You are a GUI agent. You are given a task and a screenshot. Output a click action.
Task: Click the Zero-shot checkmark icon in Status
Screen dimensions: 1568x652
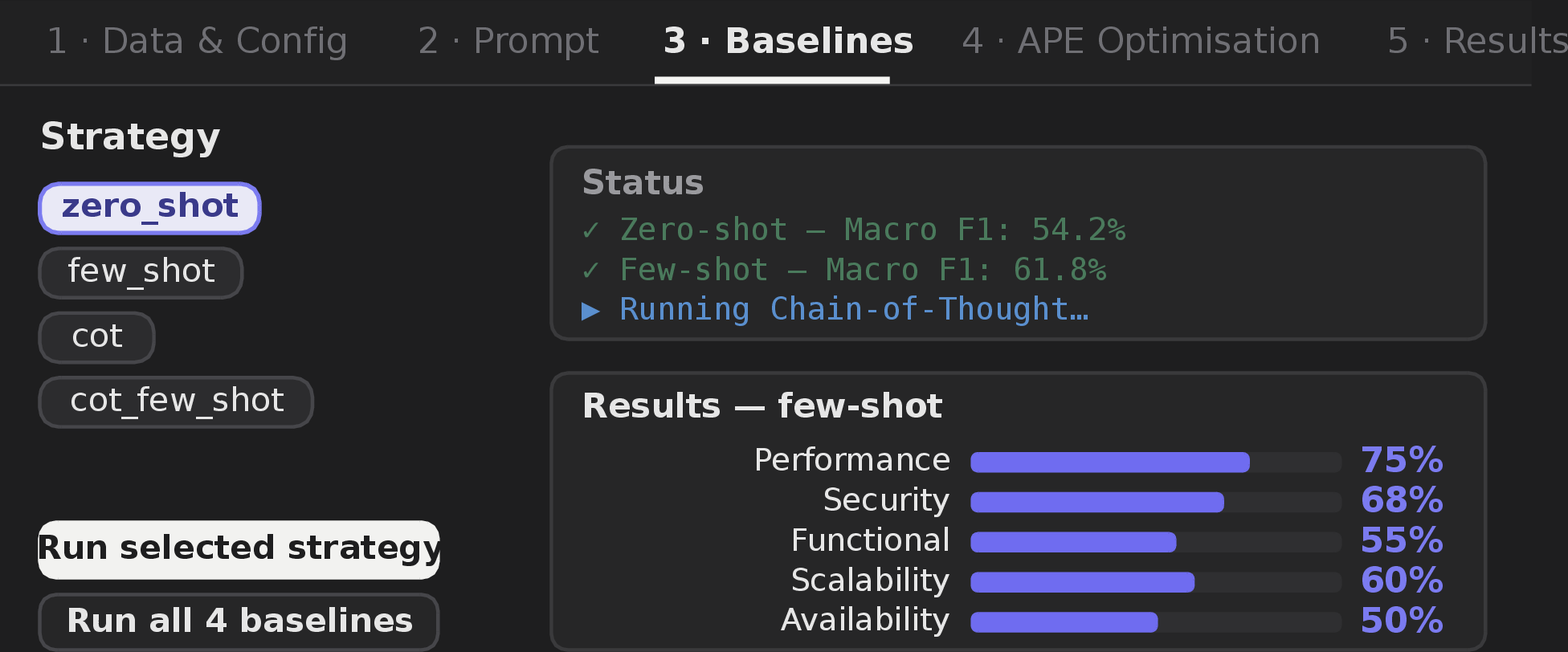(x=591, y=230)
